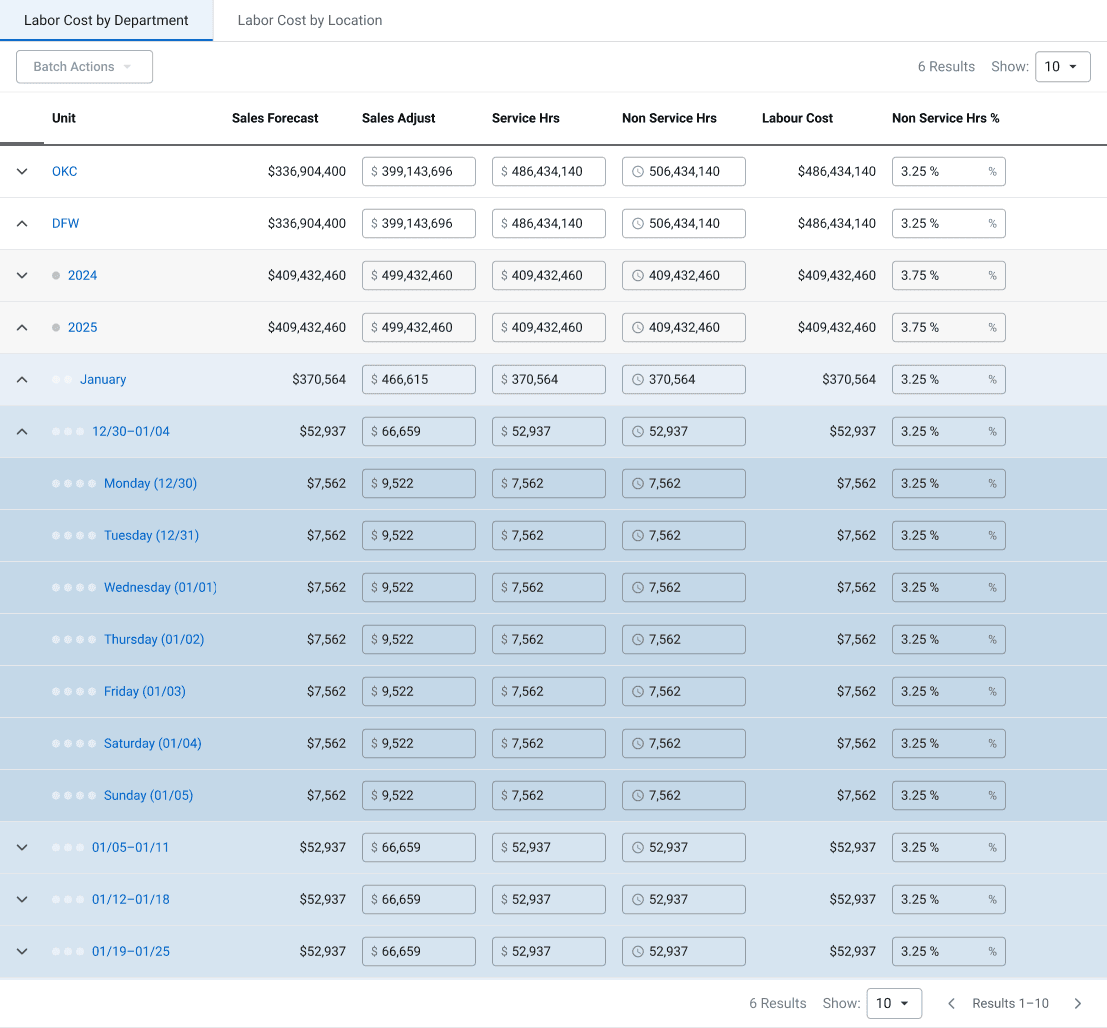Open the 2025 year link

[x=83, y=328]
